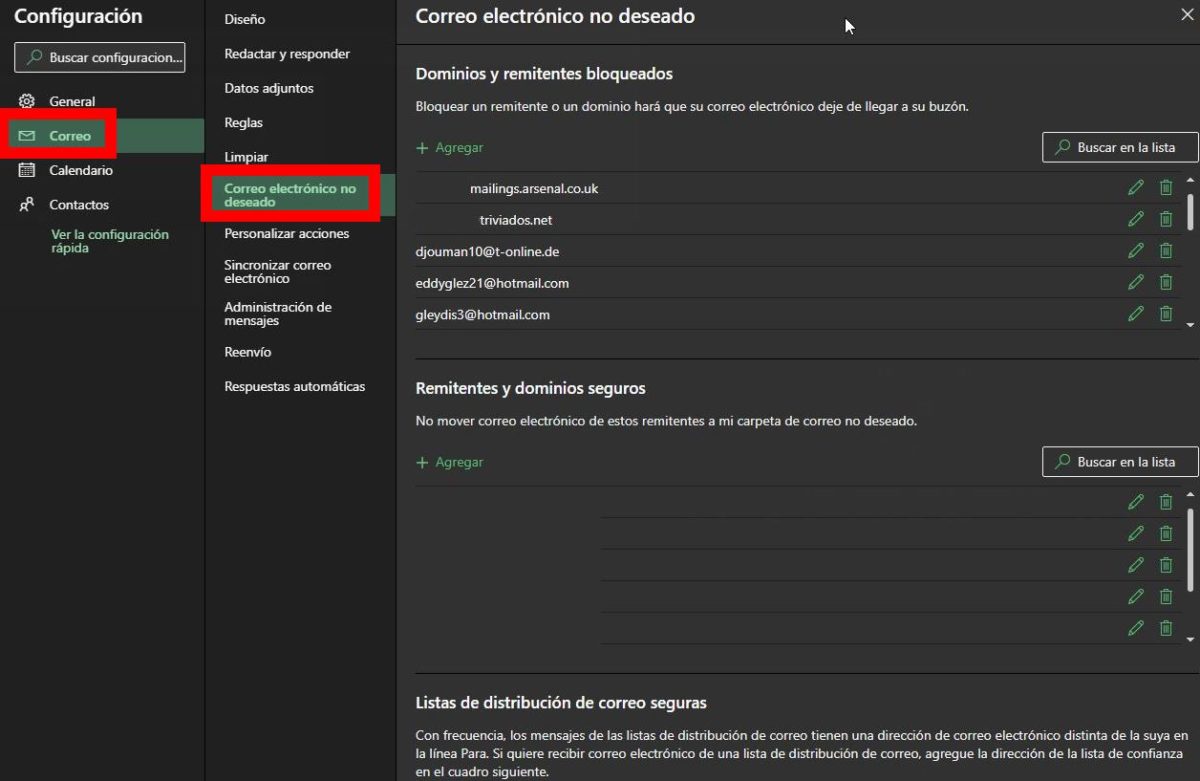Open Respuestas automáticas settings

click(x=294, y=387)
